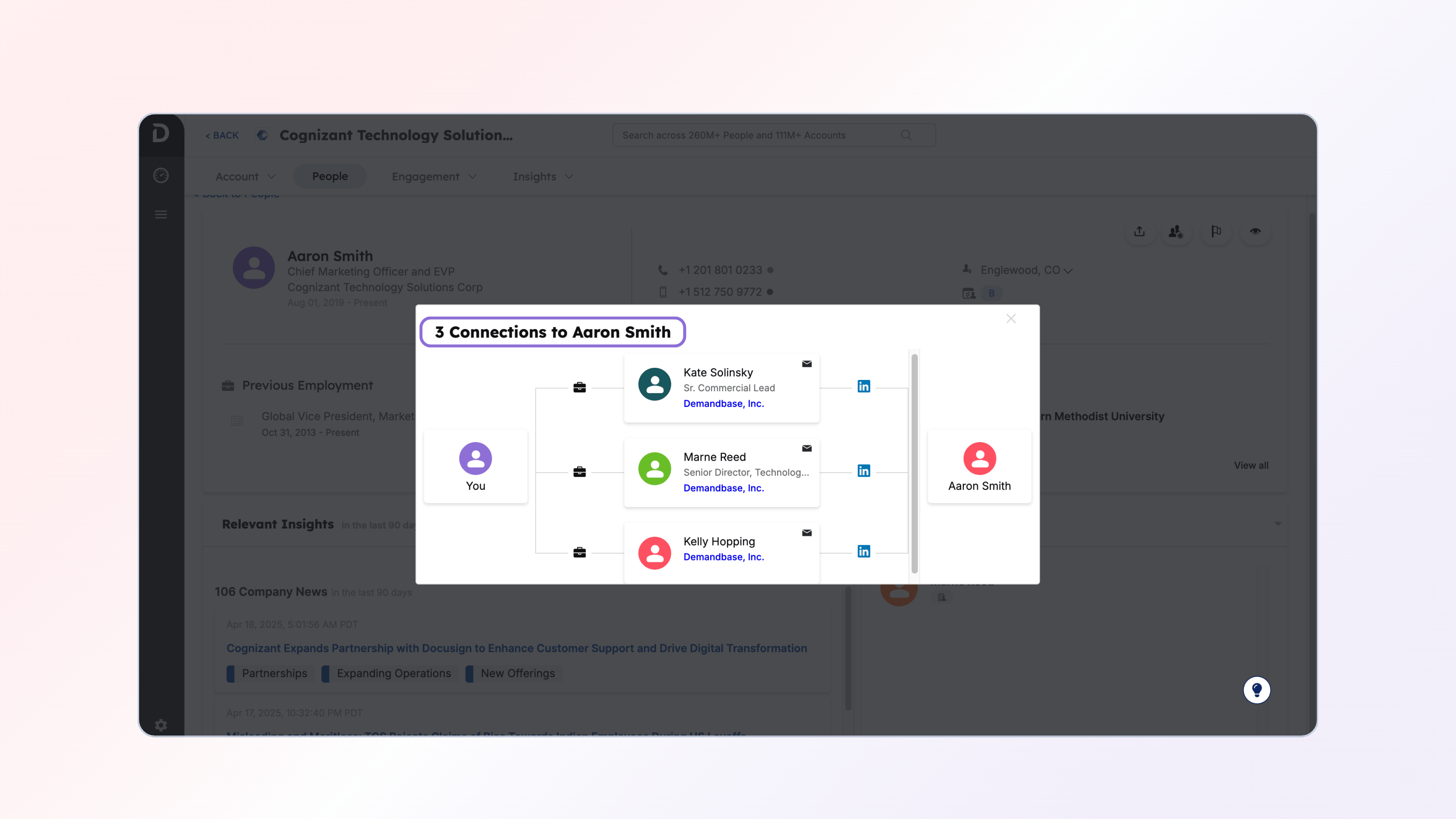Expand the Account dropdown tab
Viewport: 1456px width, 819px height.
(x=245, y=177)
